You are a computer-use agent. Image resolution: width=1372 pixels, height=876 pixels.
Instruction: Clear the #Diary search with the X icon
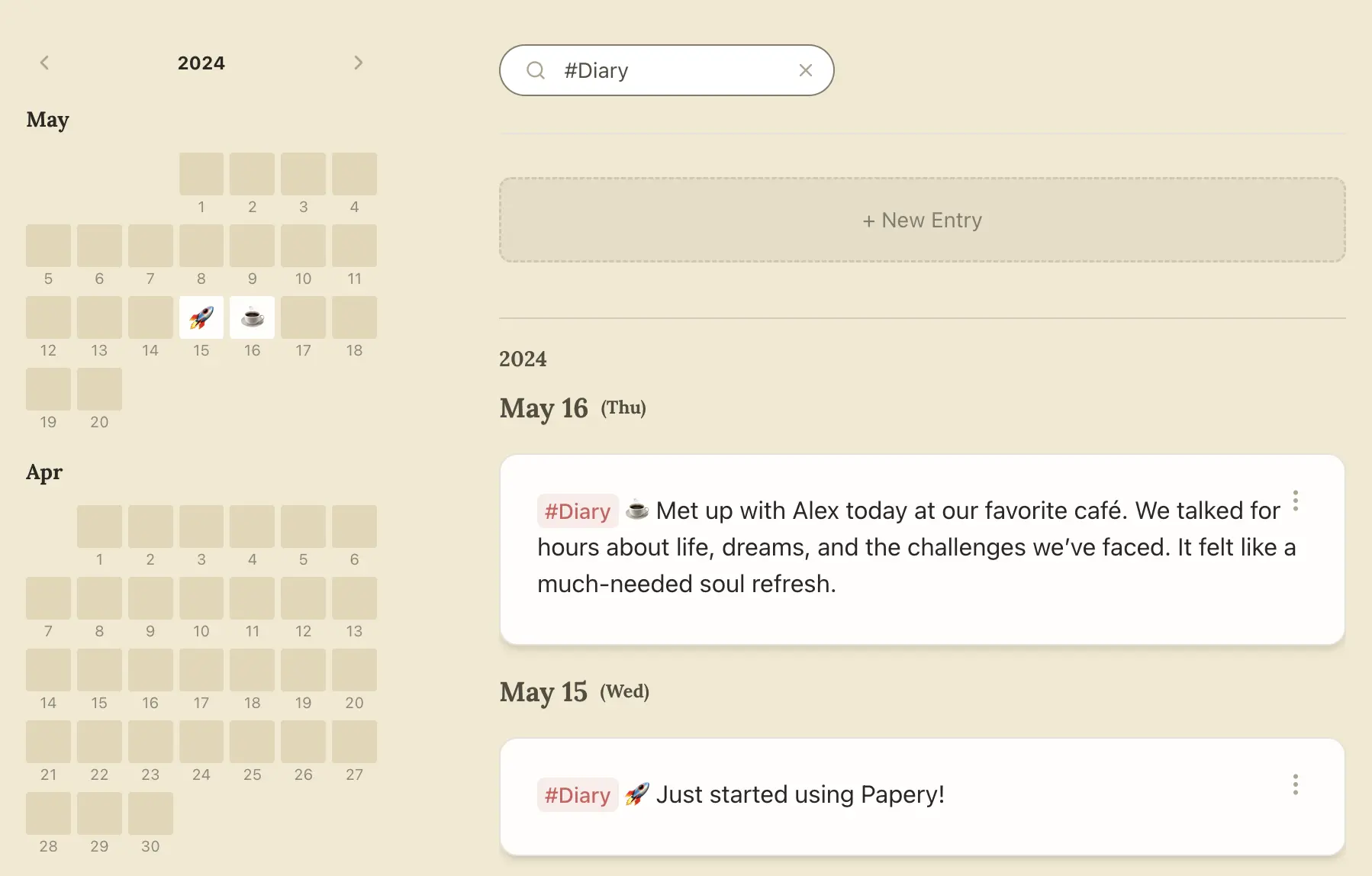tap(806, 70)
